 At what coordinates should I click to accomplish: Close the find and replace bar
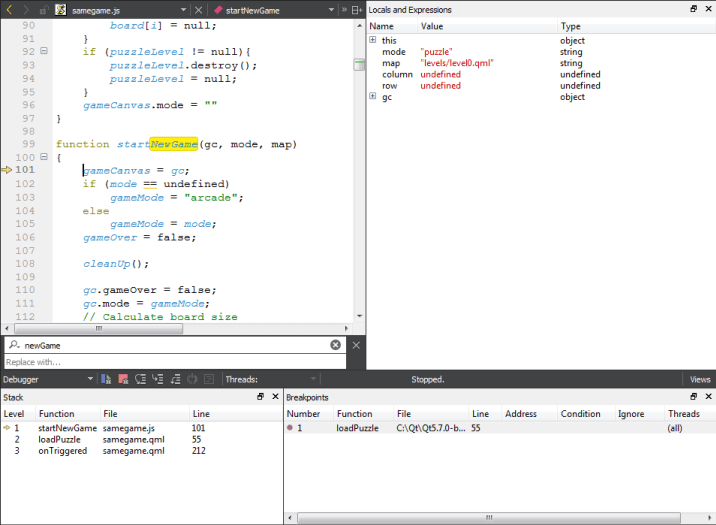(356, 345)
